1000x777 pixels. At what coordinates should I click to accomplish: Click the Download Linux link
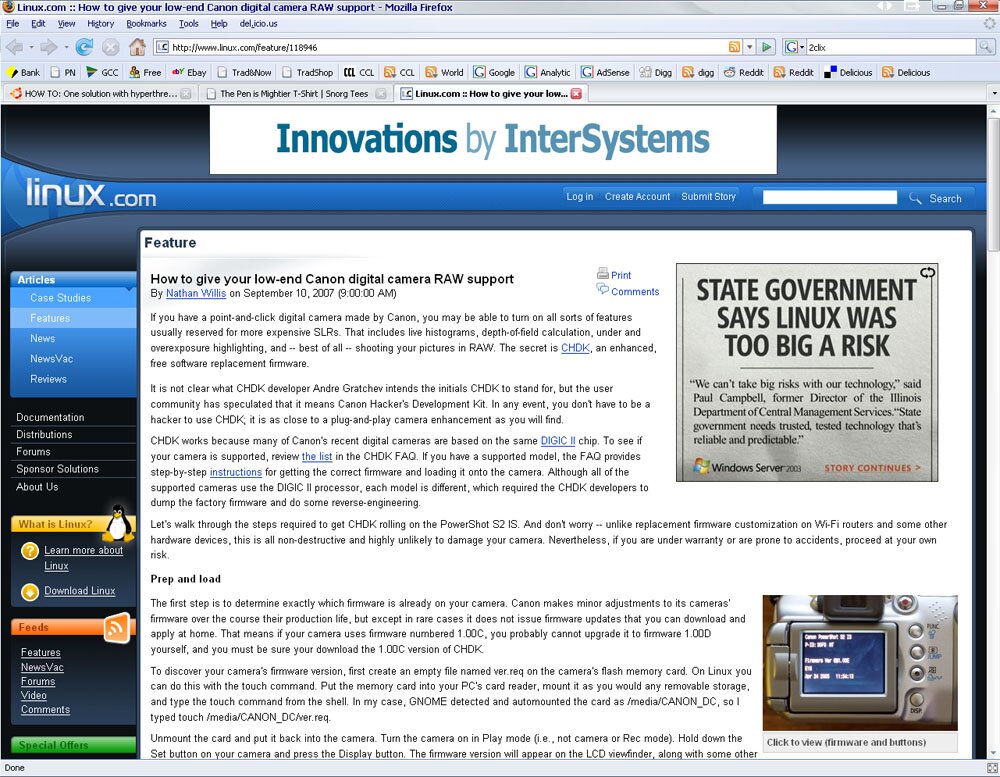coord(80,591)
